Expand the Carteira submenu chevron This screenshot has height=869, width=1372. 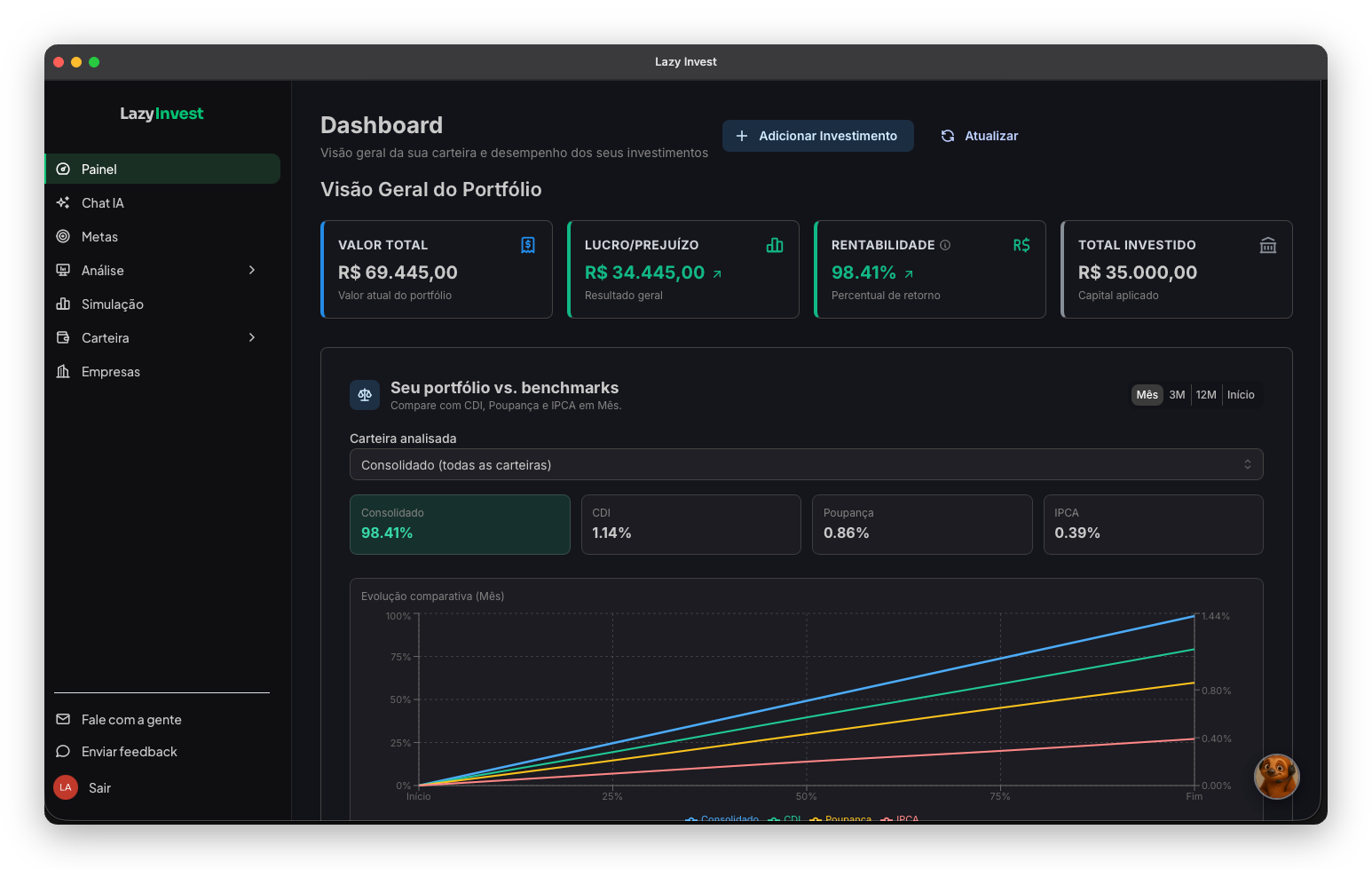(252, 337)
